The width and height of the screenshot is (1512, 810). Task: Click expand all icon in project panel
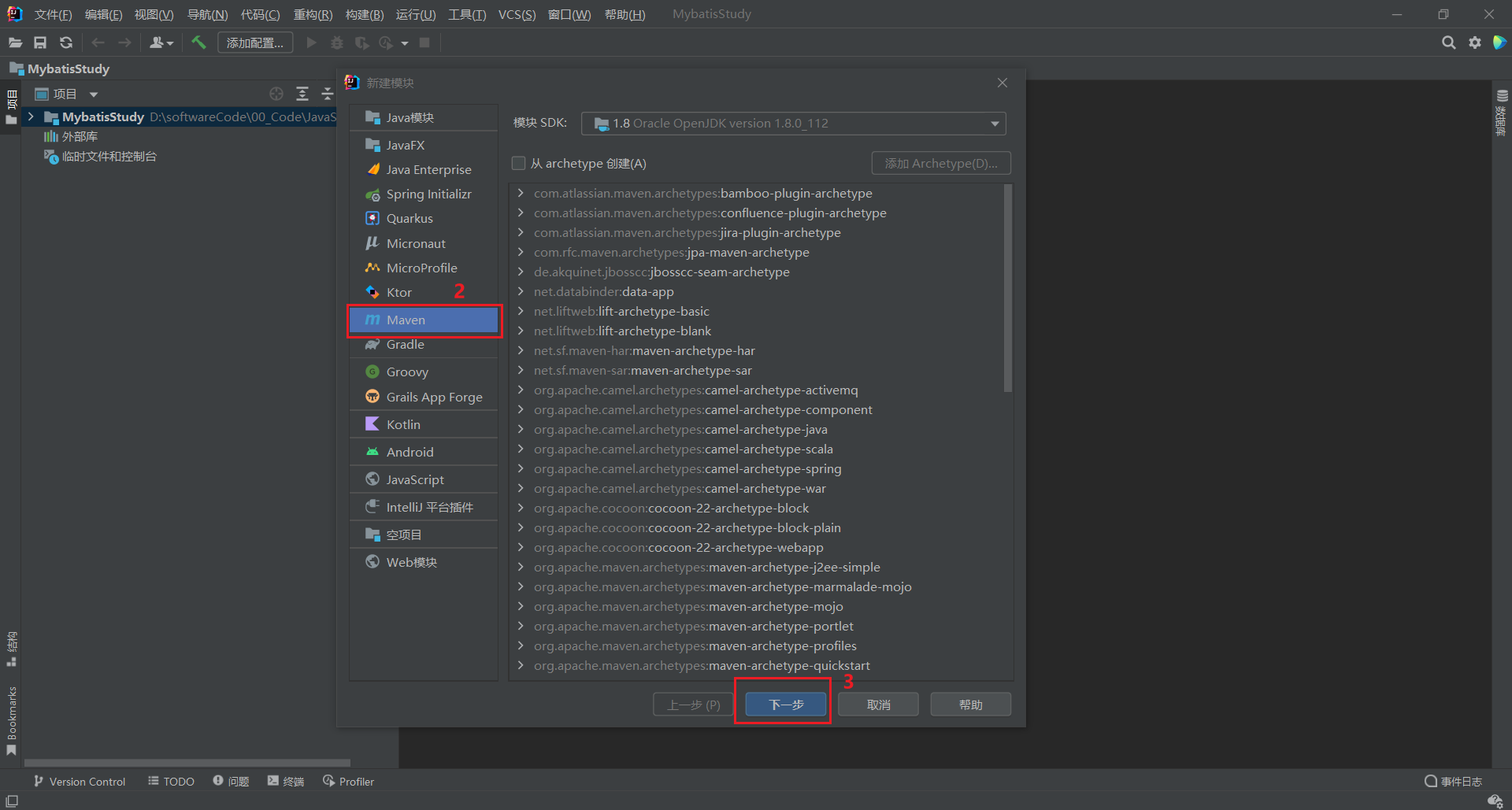[x=302, y=94]
